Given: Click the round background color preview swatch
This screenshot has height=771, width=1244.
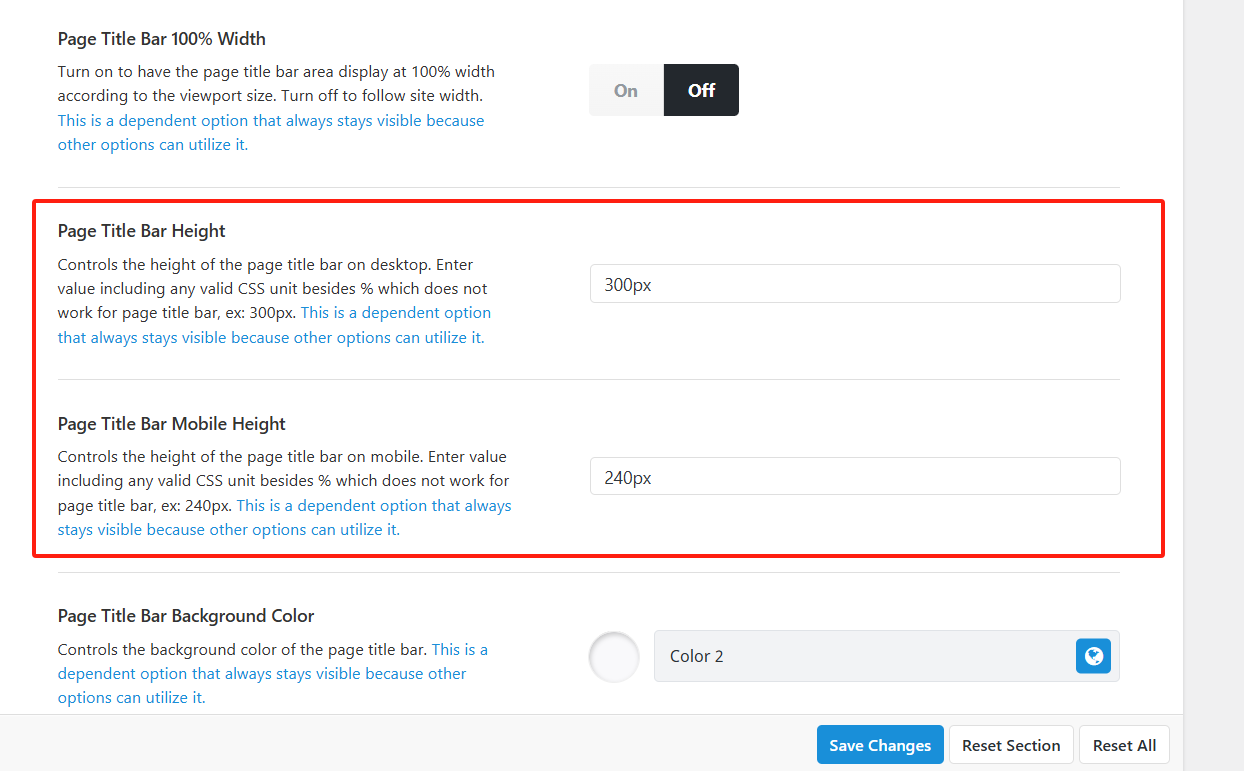Looking at the screenshot, I should click(615, 657).
